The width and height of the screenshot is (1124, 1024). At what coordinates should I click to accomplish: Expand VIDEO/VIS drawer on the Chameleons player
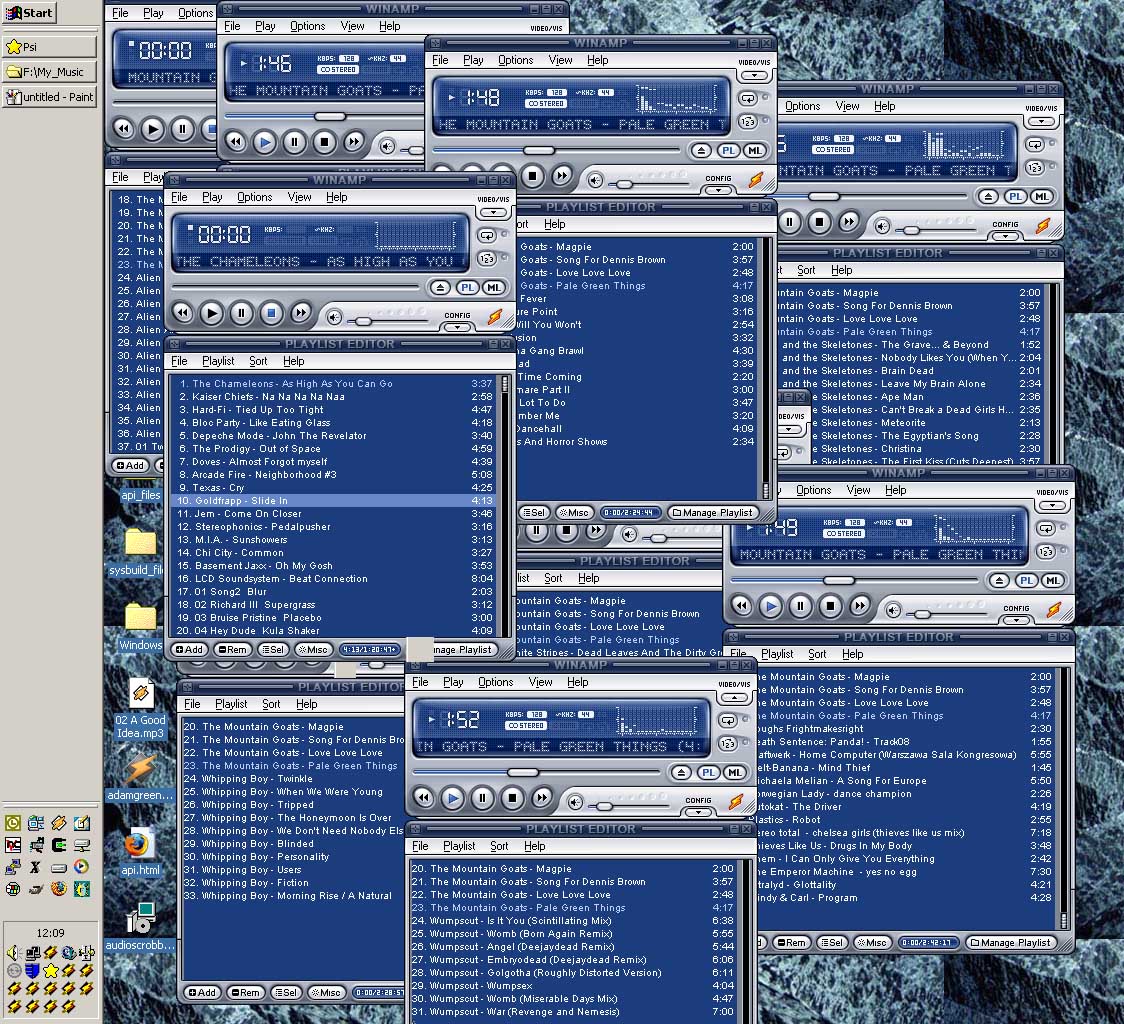pos(492,213)
